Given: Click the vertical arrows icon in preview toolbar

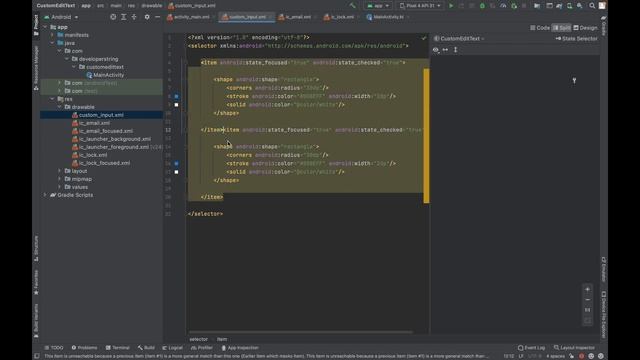Looking at the screenshot, I should pos(456,50).
